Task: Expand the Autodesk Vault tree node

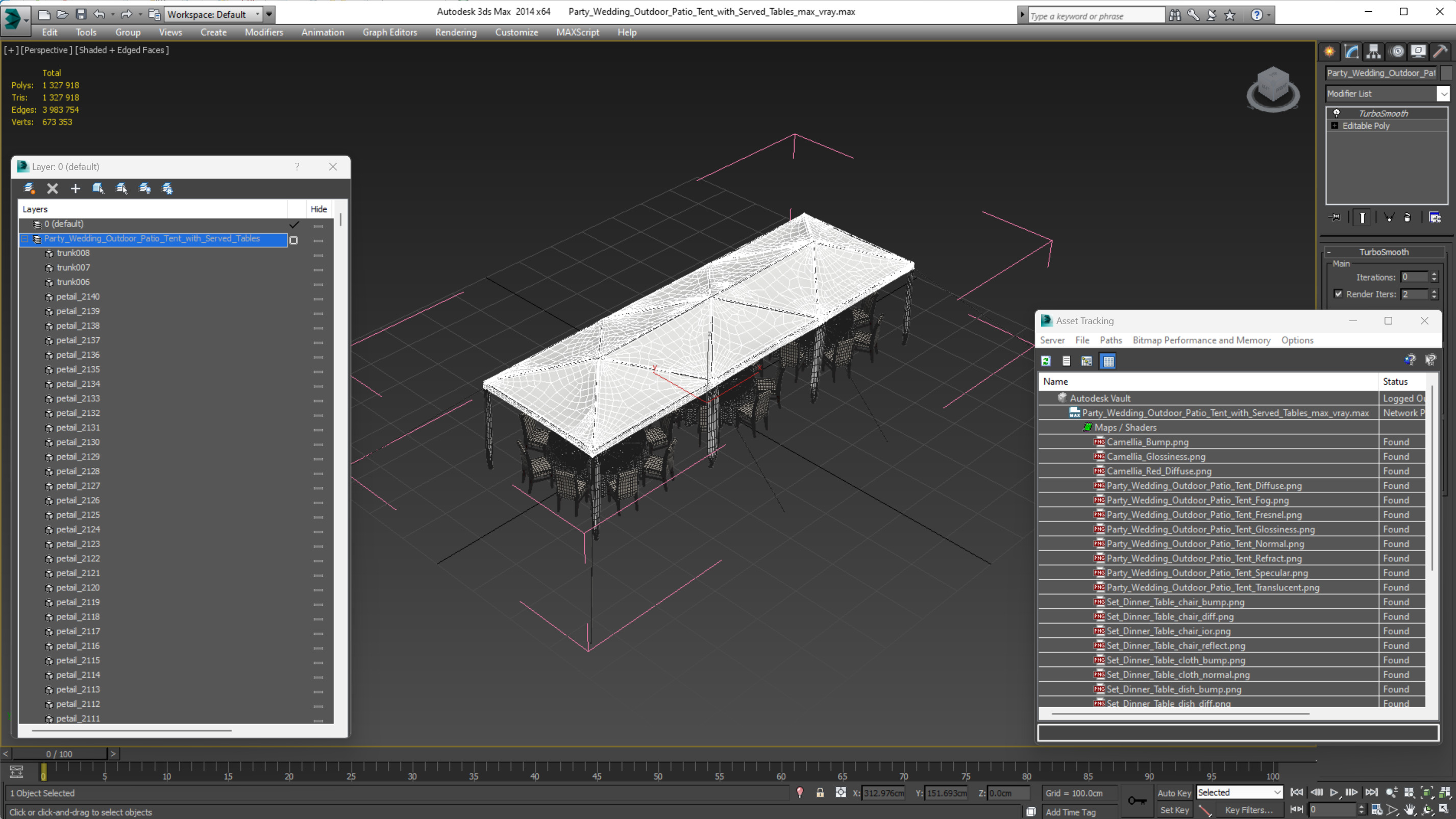Action: coord(1049,398)
